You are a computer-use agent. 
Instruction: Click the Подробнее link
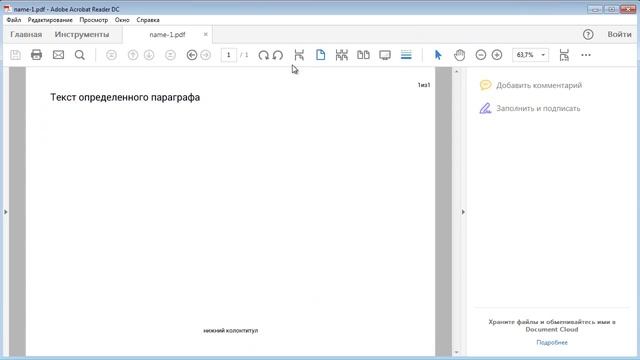pyautogui.click(x=552, y=342)
